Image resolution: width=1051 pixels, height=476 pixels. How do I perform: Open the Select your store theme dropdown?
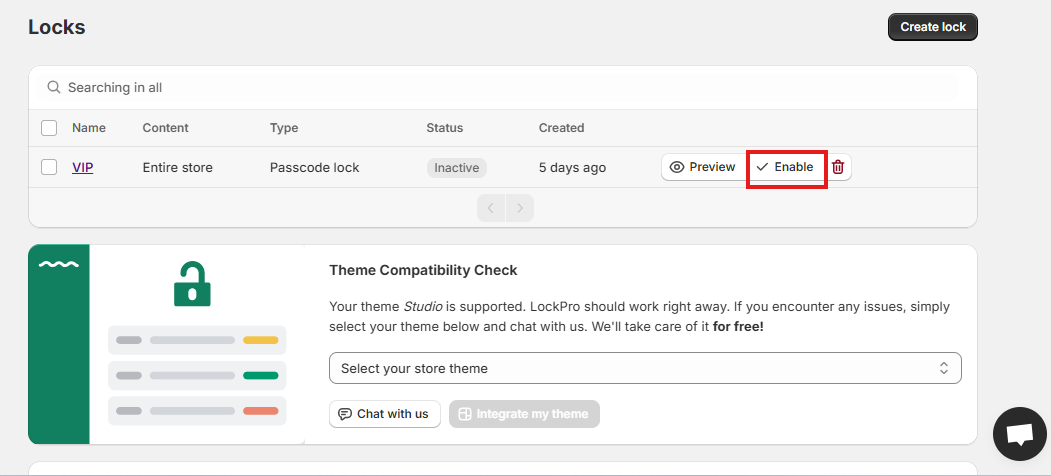pyautogui.click(x=645, y=368)
